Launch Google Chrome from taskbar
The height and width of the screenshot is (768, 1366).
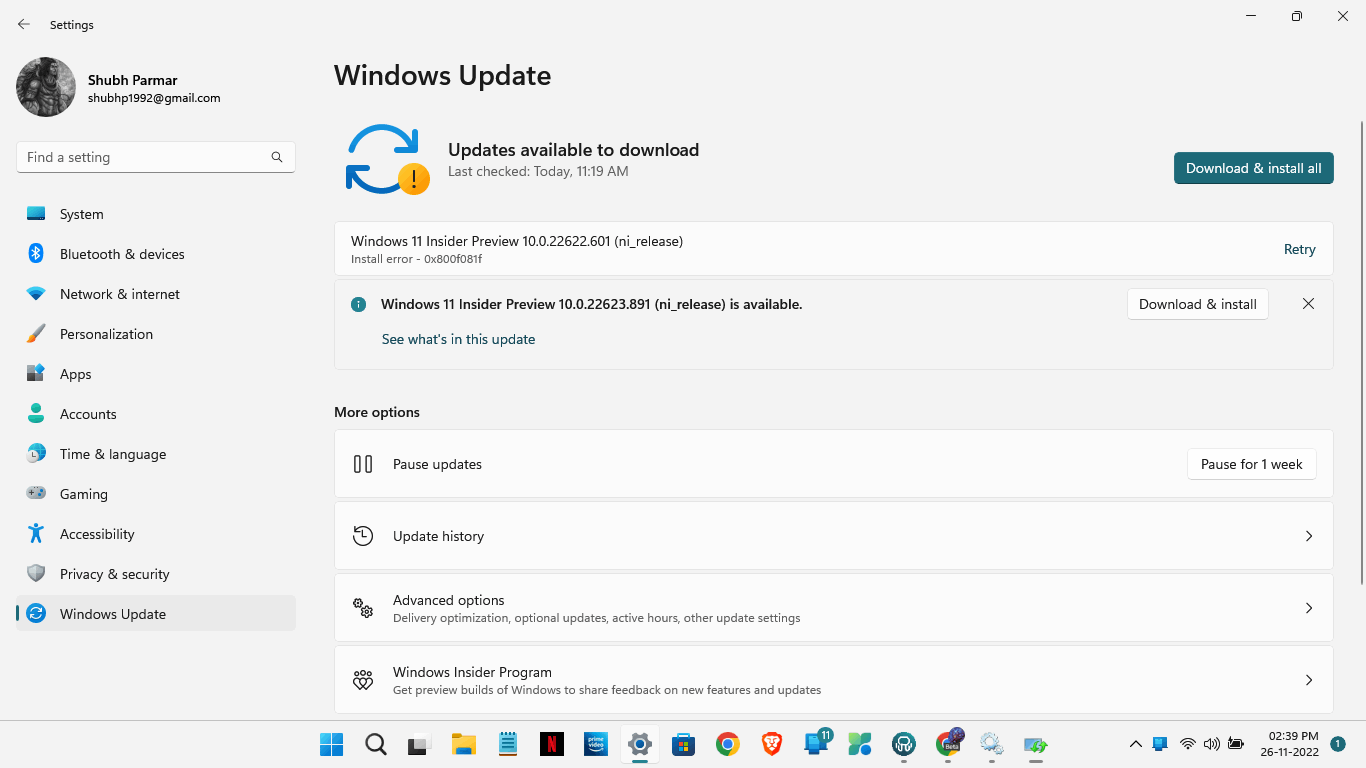[x=727, y=744]
